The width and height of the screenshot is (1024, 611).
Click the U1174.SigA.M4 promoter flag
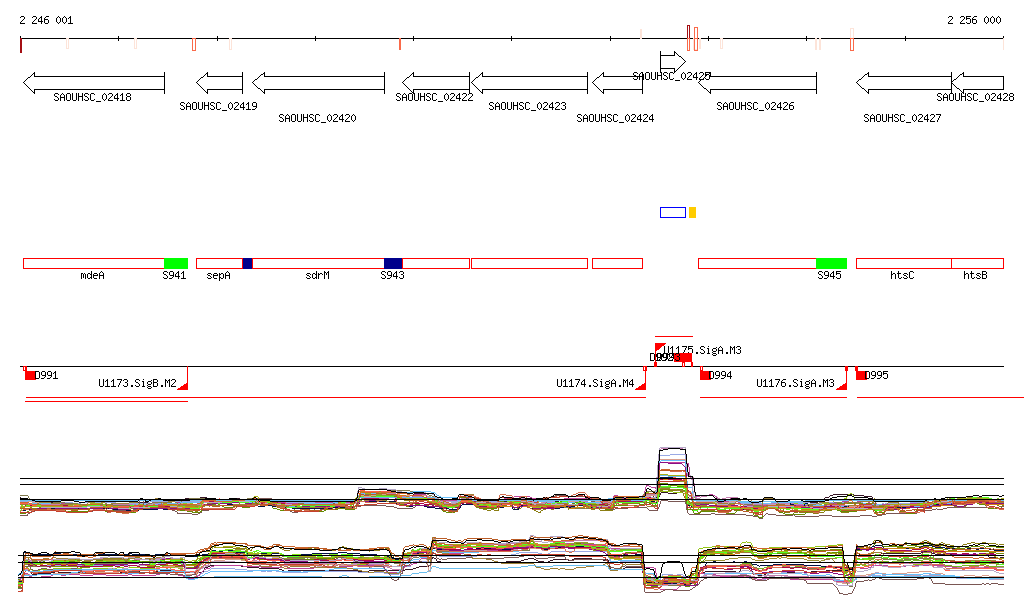641,386
